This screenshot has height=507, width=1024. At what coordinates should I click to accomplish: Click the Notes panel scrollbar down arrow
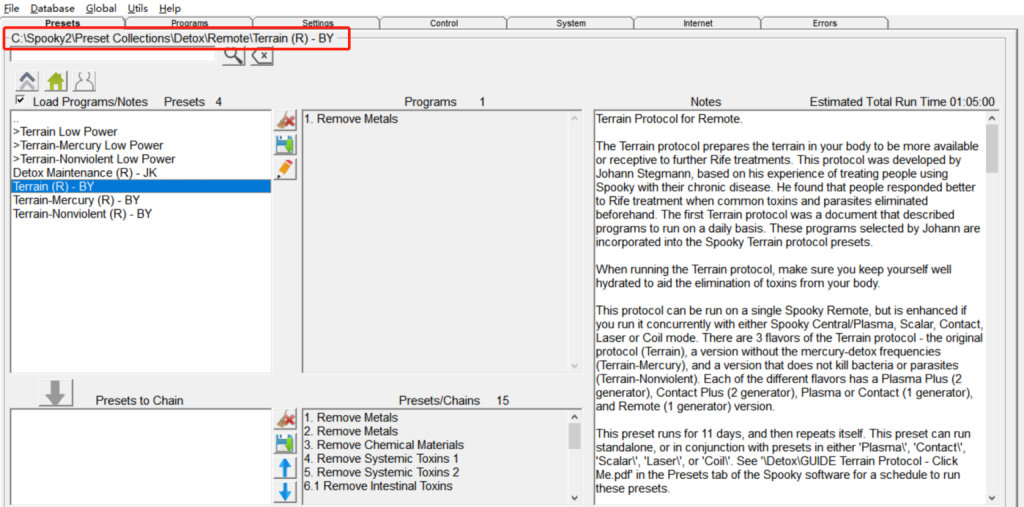[991, 497]
